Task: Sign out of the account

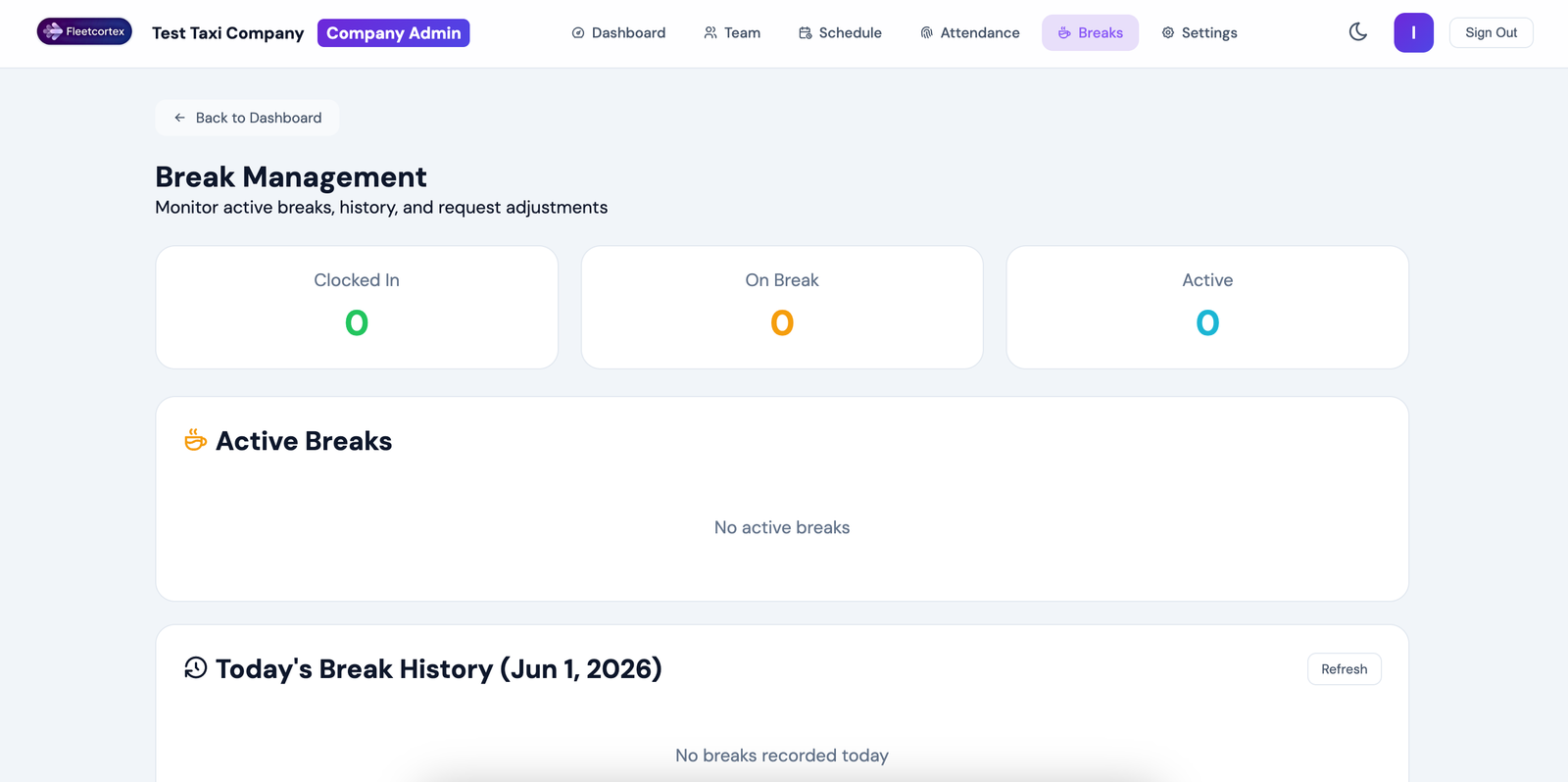Action: pos(1491,32)
